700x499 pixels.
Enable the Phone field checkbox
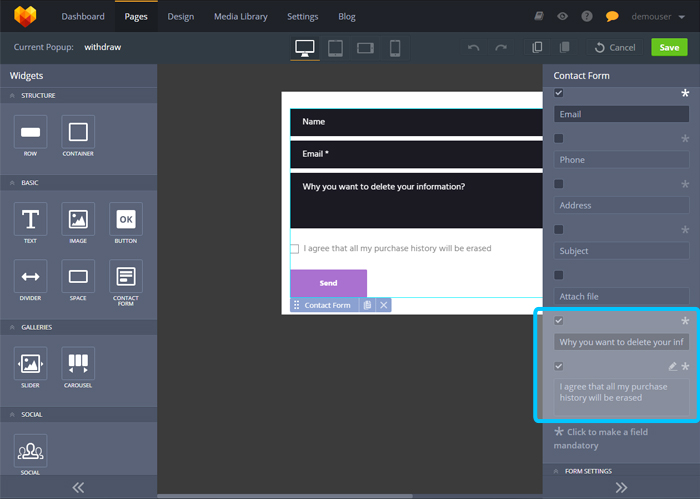(x=558, y=138)
